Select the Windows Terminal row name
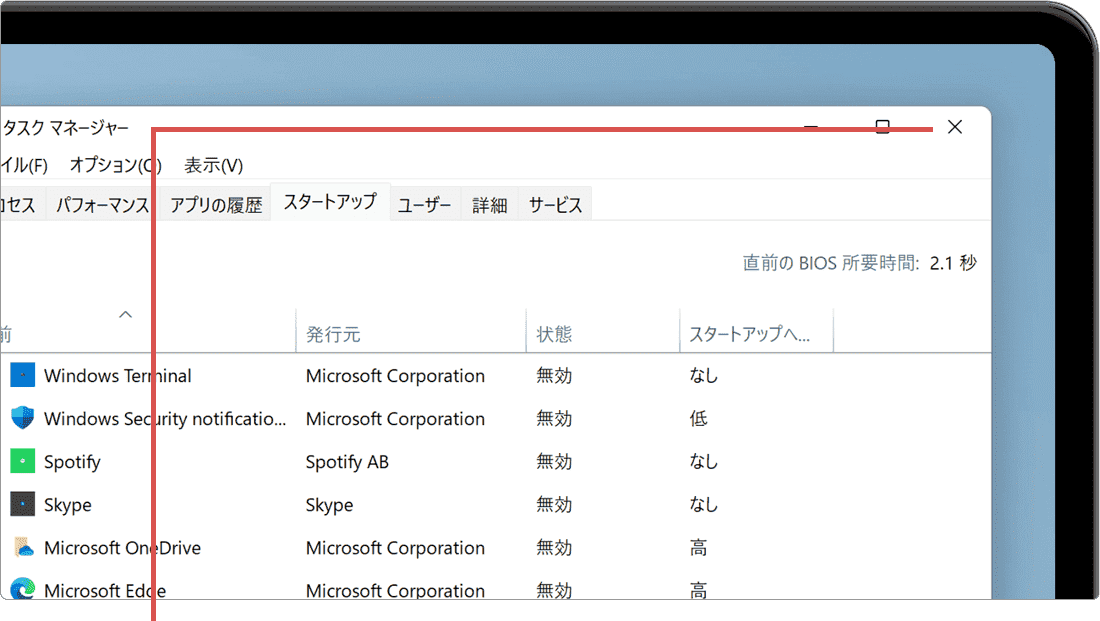1100x621 pixels. coord(118,375)
